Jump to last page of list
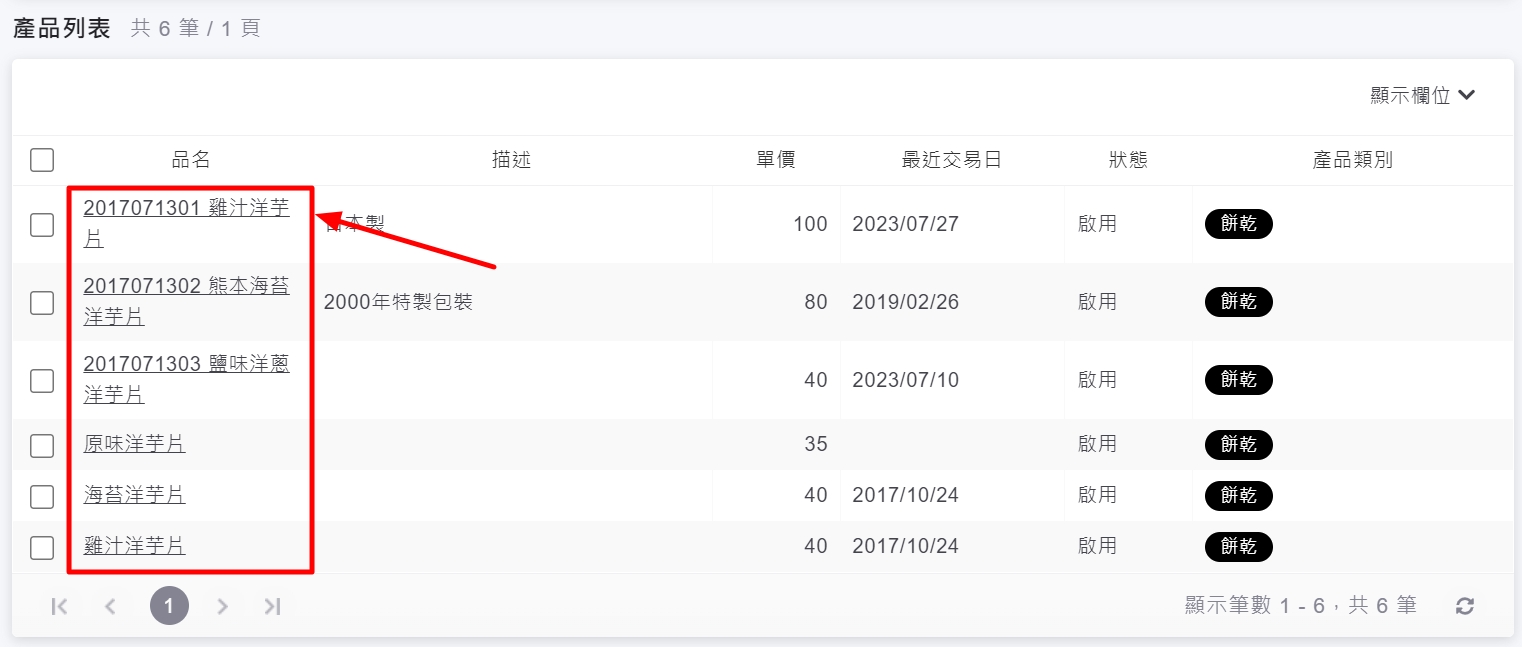1522x647 pixels. click(272, 606)
